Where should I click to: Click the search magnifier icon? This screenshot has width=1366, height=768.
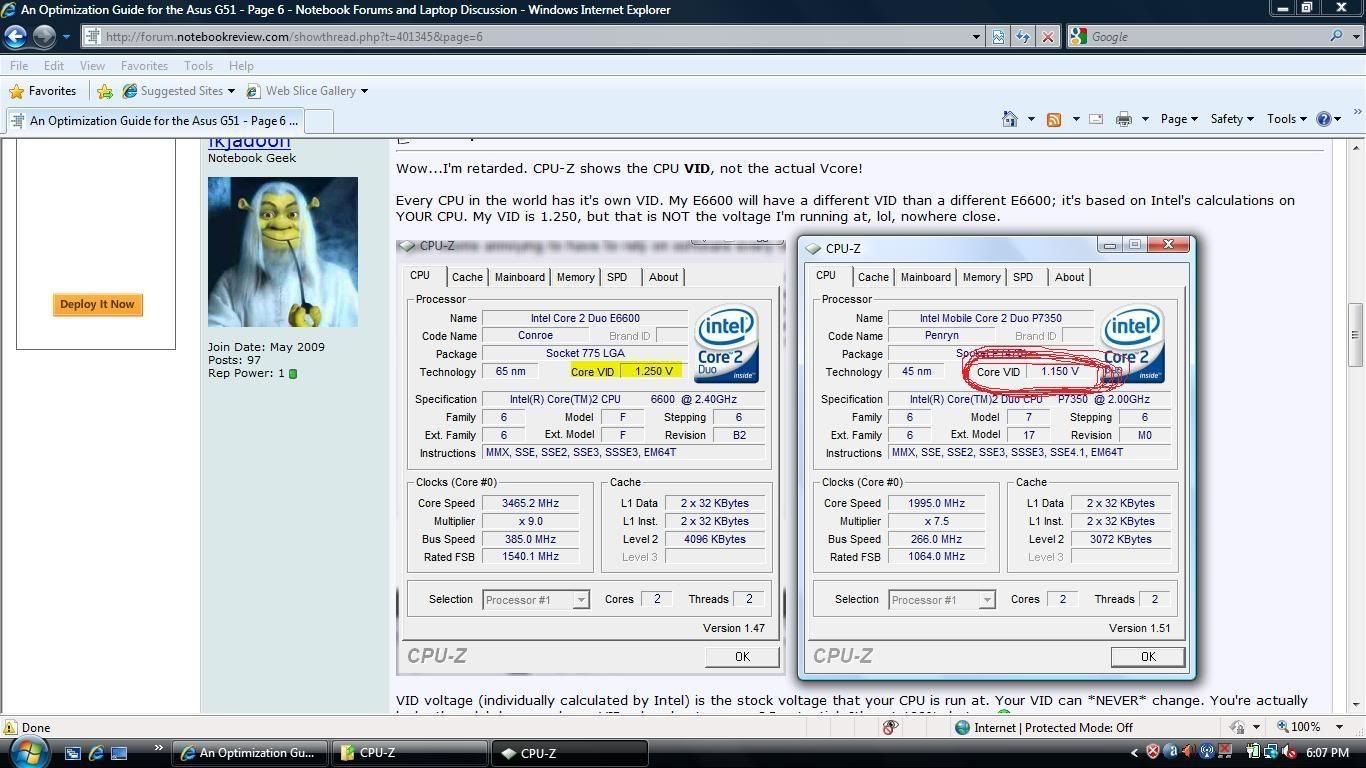[1336, 37]
